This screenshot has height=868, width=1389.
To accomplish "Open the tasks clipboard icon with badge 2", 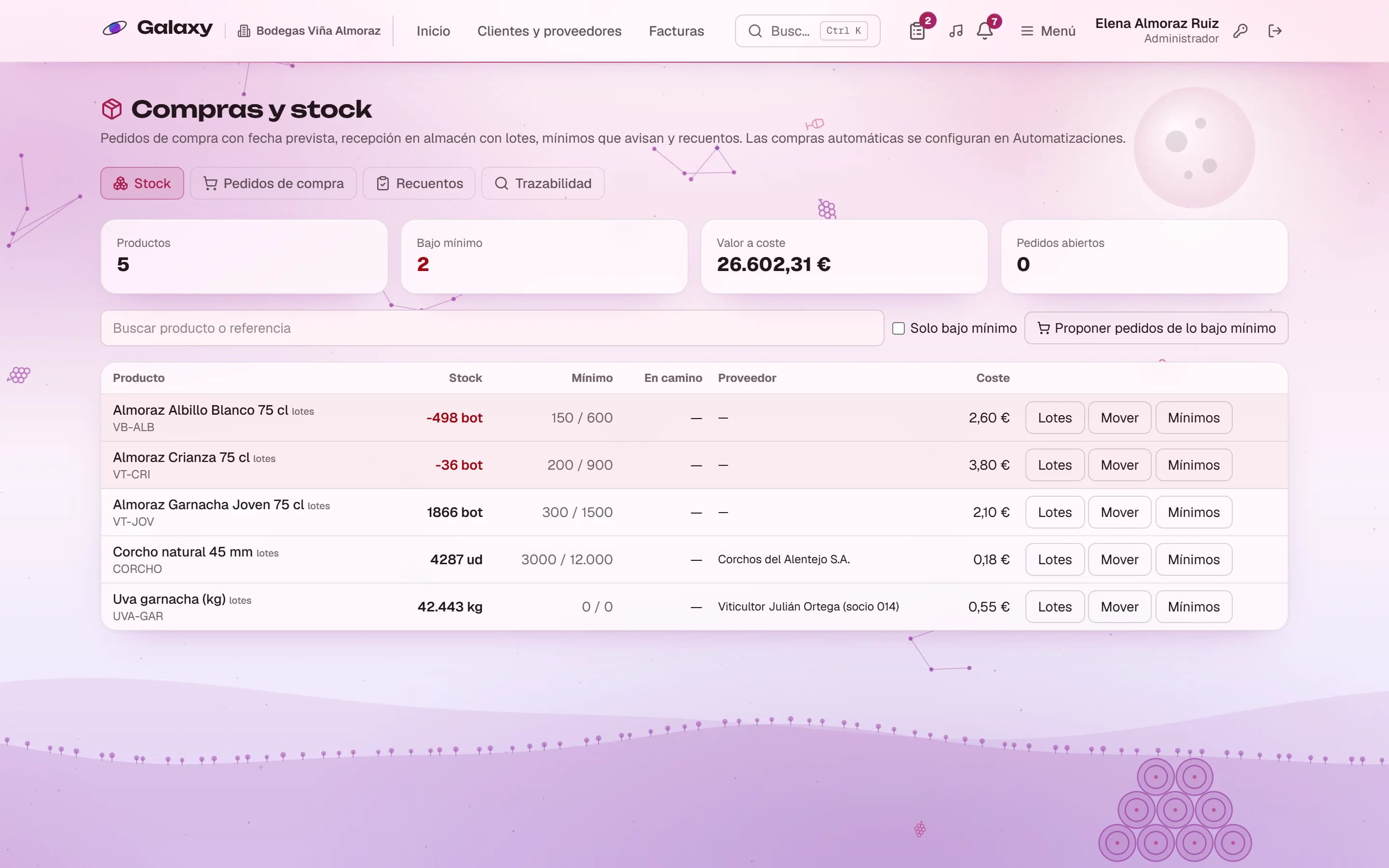I will (x=917, y=31).
